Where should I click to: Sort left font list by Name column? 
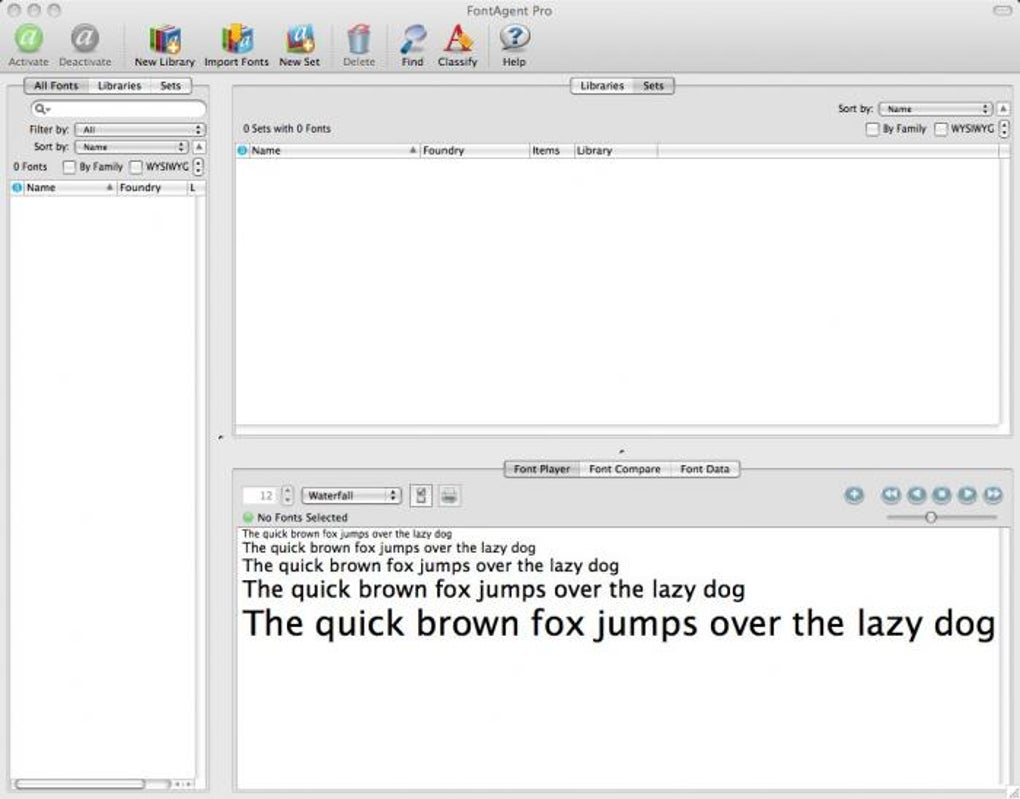pos(70,187)
